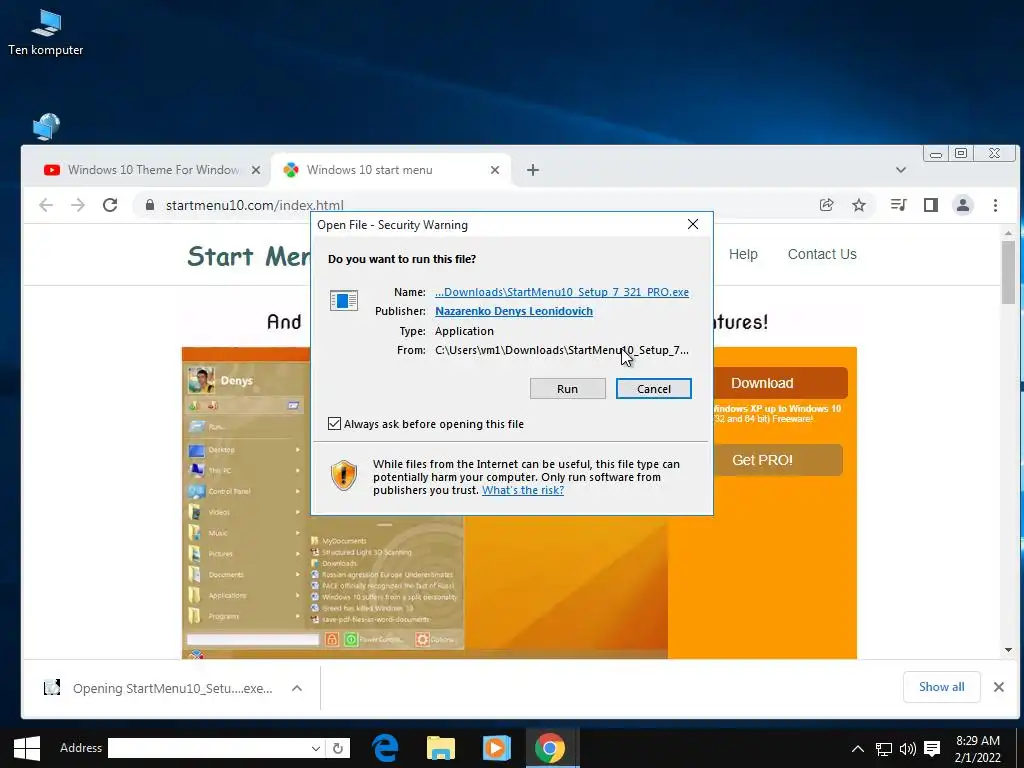Click the scrollbar down arrow
The image size is (1024, 768).
[x=1008, y=650]
